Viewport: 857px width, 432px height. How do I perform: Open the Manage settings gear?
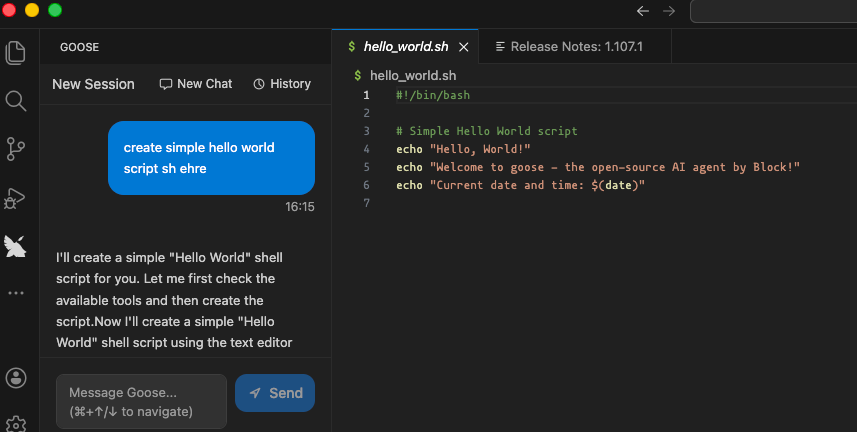tap(15, 423)
